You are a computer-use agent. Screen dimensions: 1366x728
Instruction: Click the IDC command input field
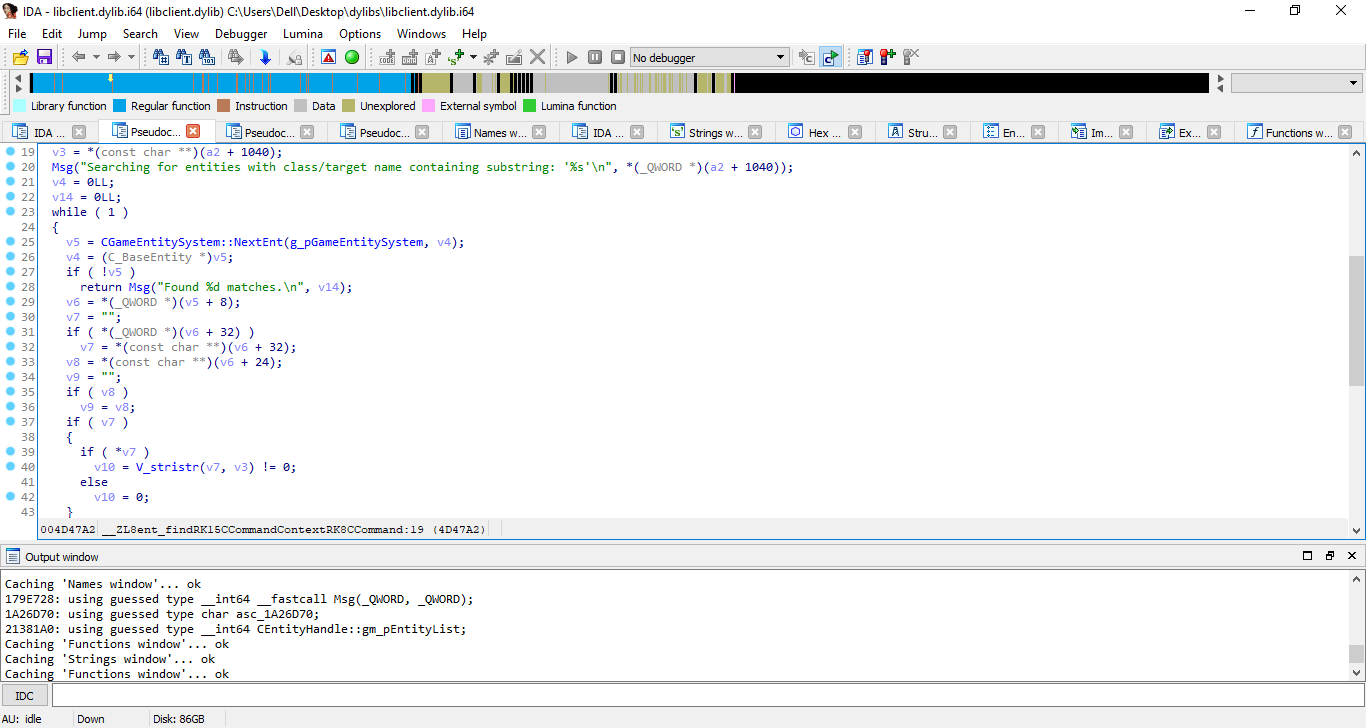707,695
